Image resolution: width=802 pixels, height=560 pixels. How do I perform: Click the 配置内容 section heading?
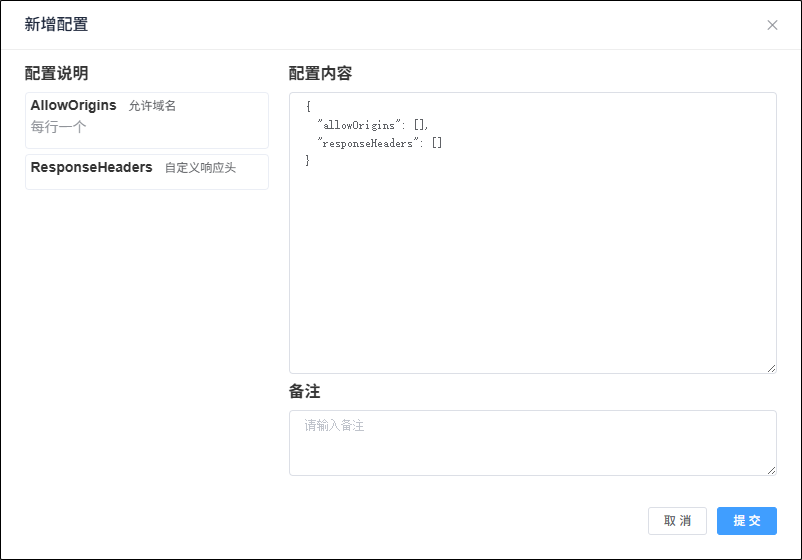(x=320, y=73)
